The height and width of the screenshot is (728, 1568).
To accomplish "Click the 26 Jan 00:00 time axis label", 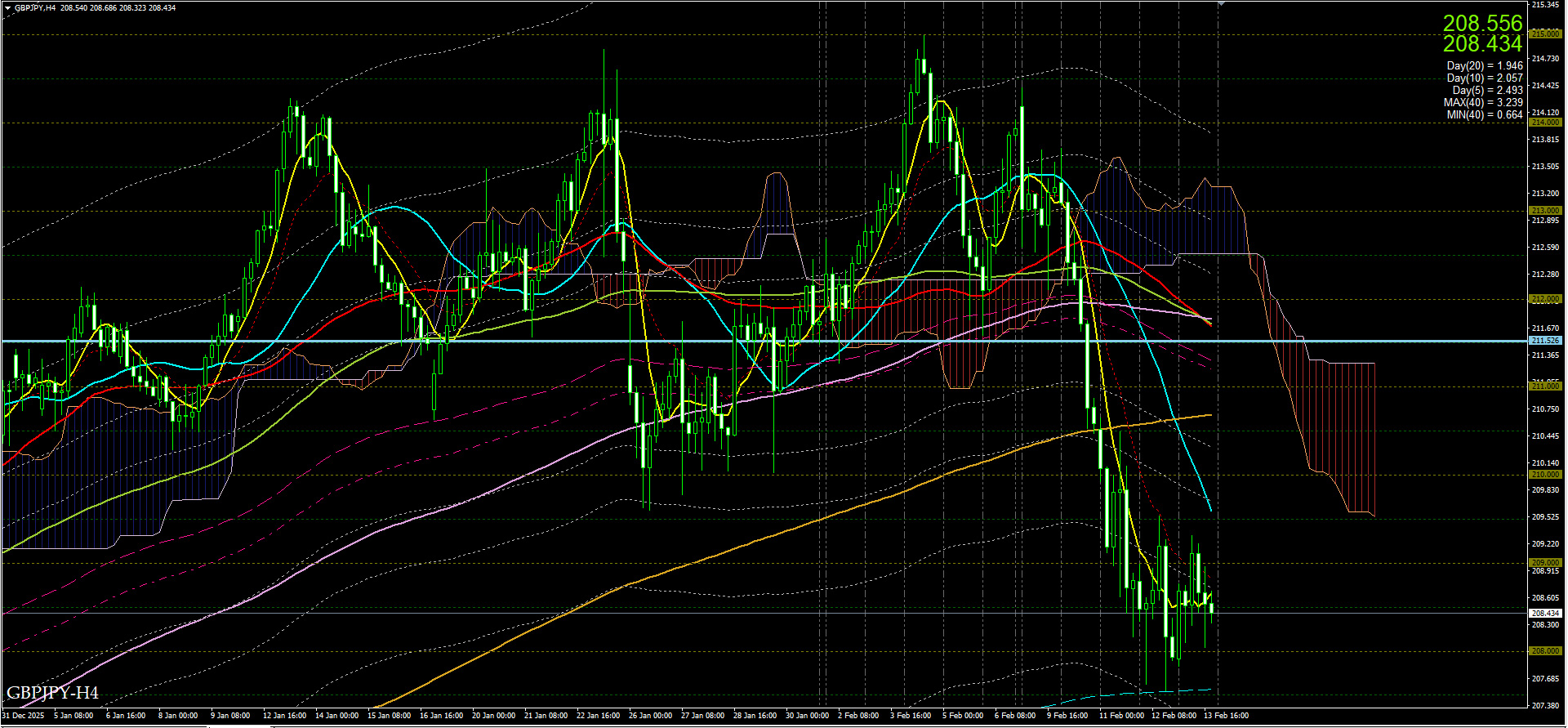I will point(650,716).
